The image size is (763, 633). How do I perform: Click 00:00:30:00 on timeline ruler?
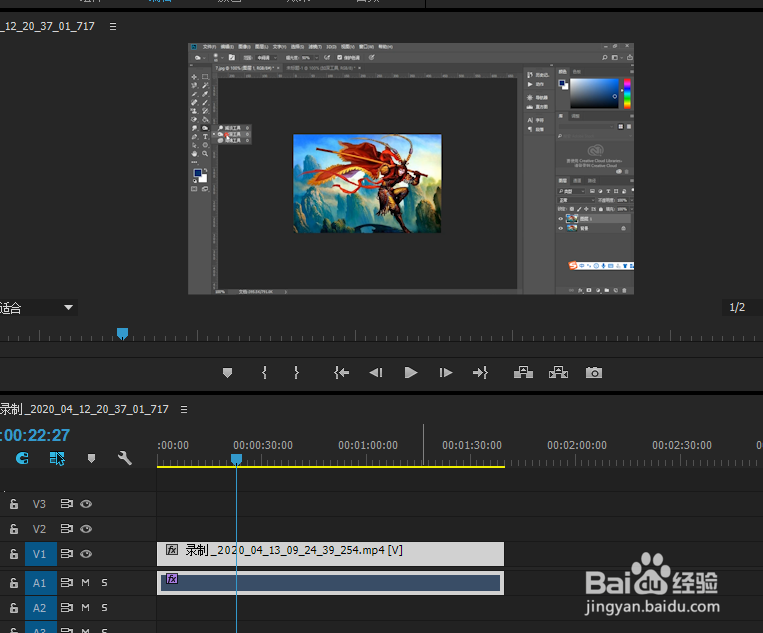click(263, 445)
